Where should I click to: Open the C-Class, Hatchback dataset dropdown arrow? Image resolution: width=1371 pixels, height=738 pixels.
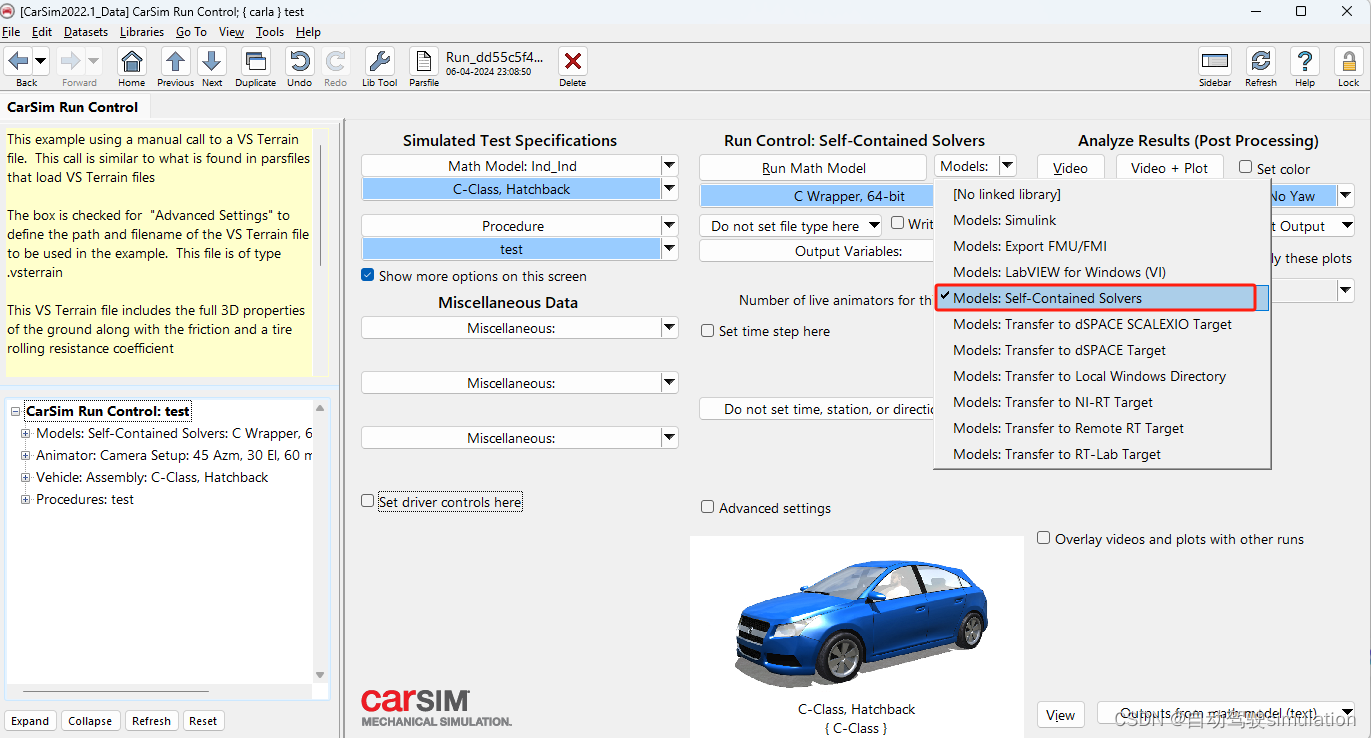click(669, 189)
